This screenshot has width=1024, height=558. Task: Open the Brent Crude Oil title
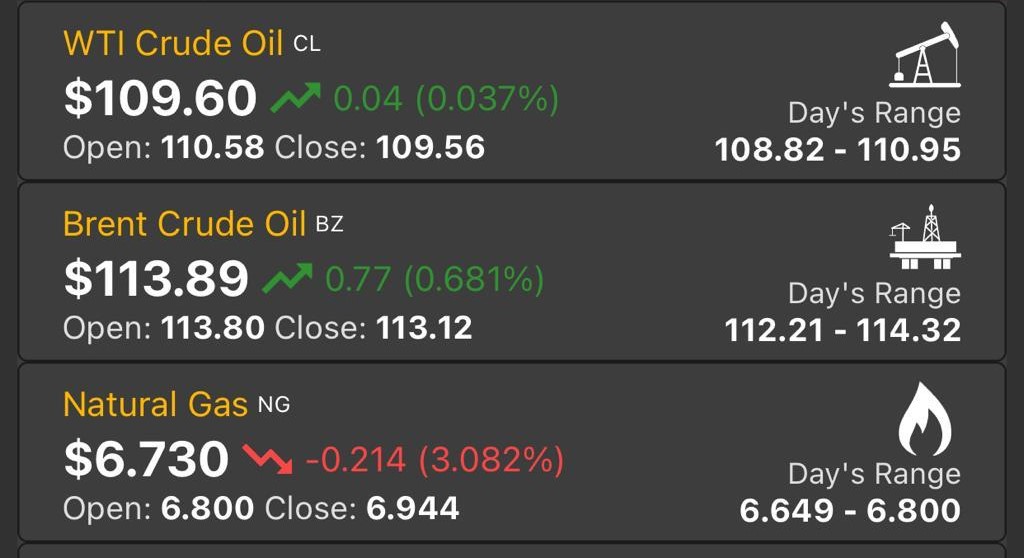(185, 224)
